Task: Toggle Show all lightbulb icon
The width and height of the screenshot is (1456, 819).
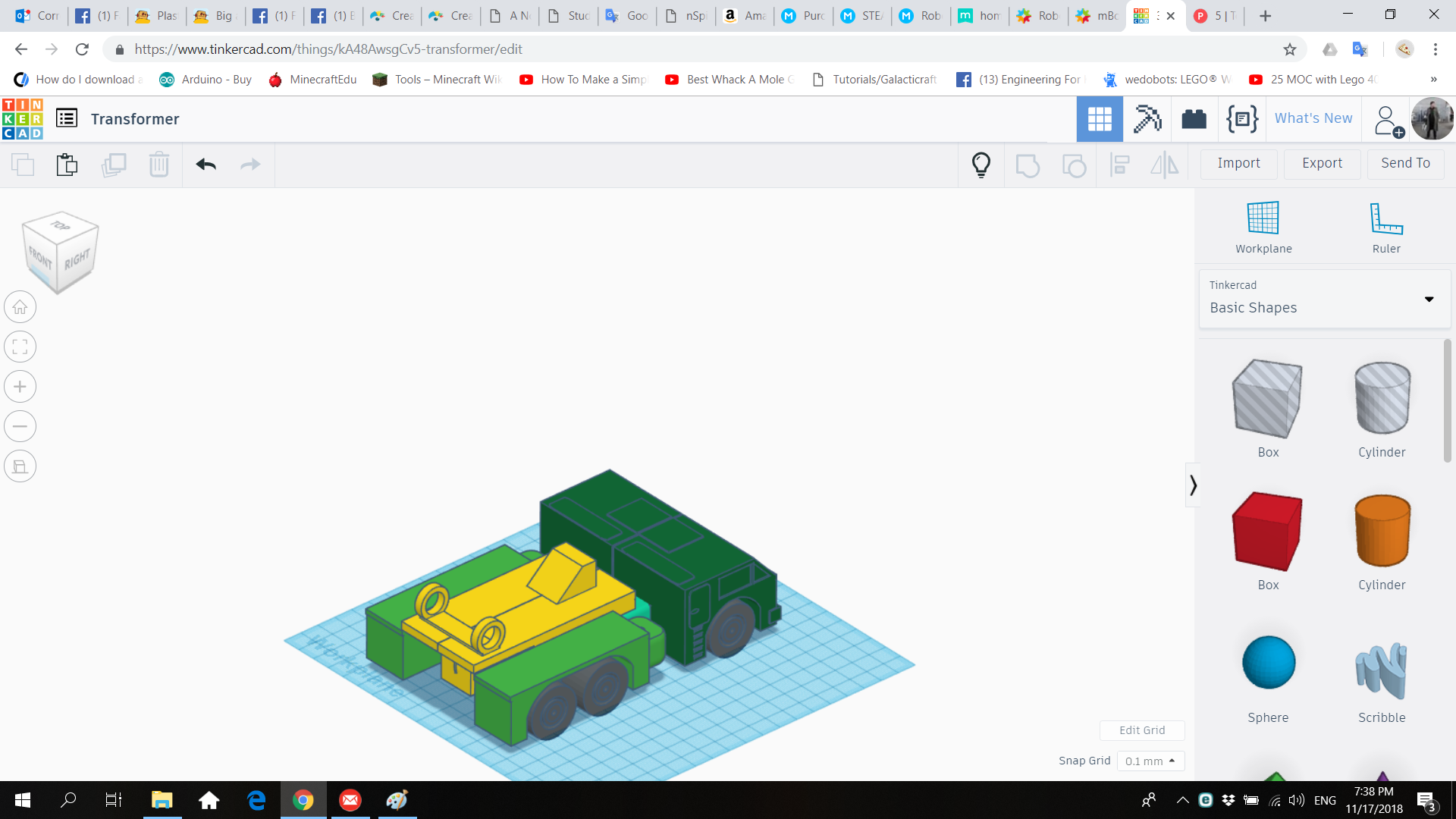Action: coord(981,165)
